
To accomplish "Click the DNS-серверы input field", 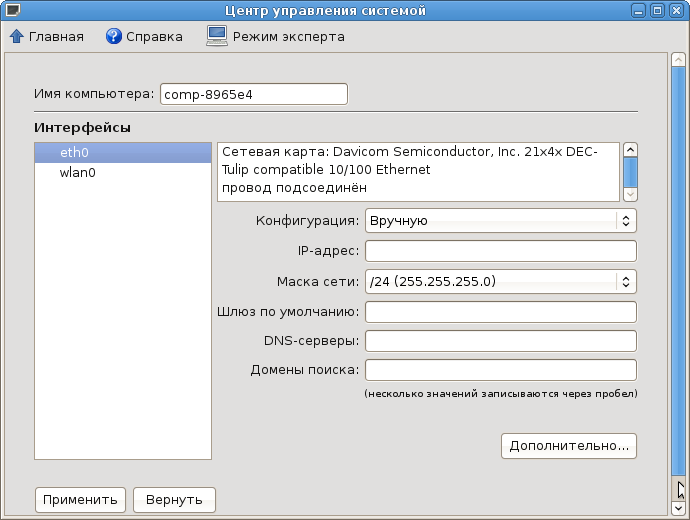I will click(x=501, y=341).
